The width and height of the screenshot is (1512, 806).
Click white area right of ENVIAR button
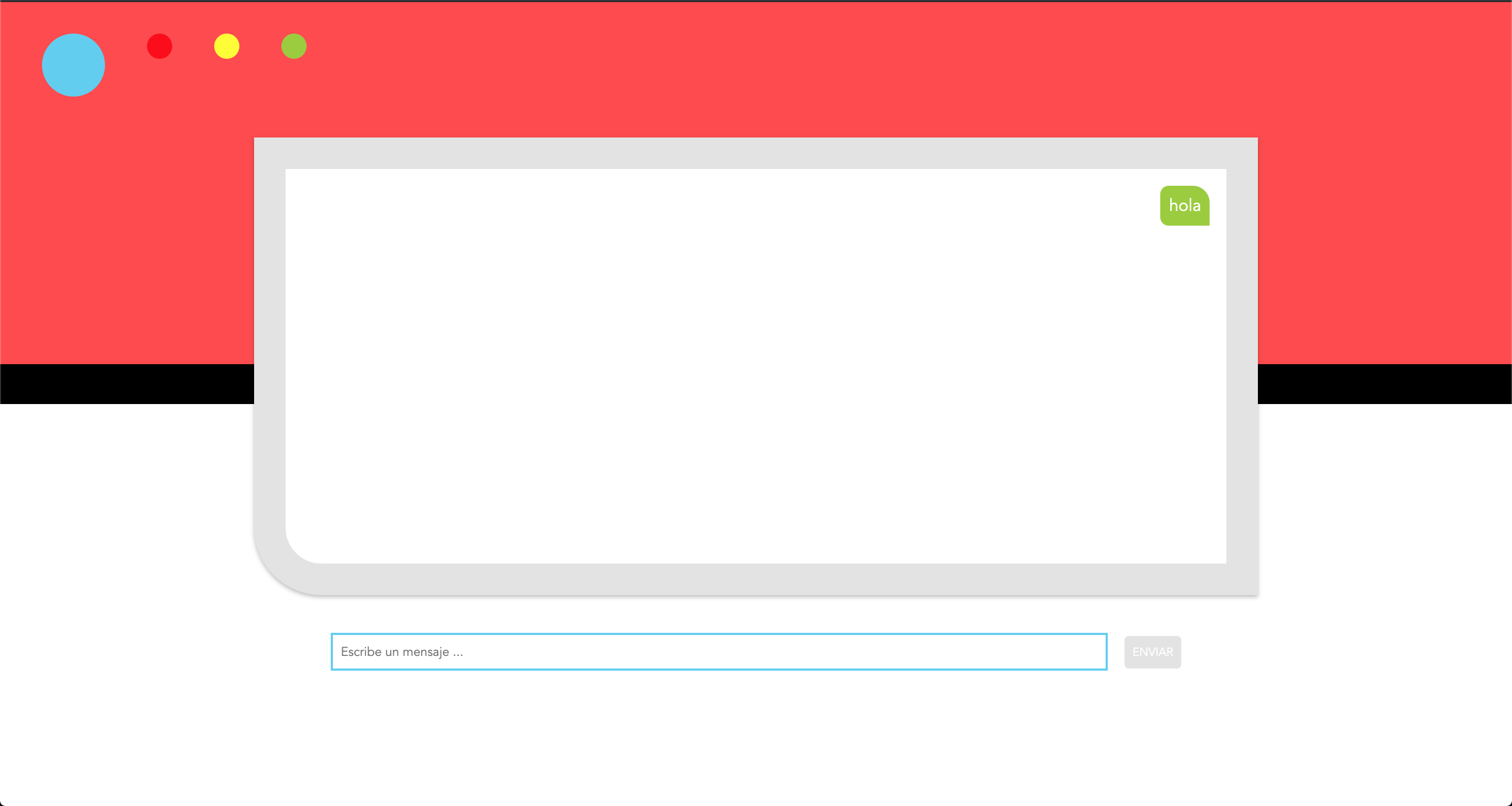(1350, 652)
